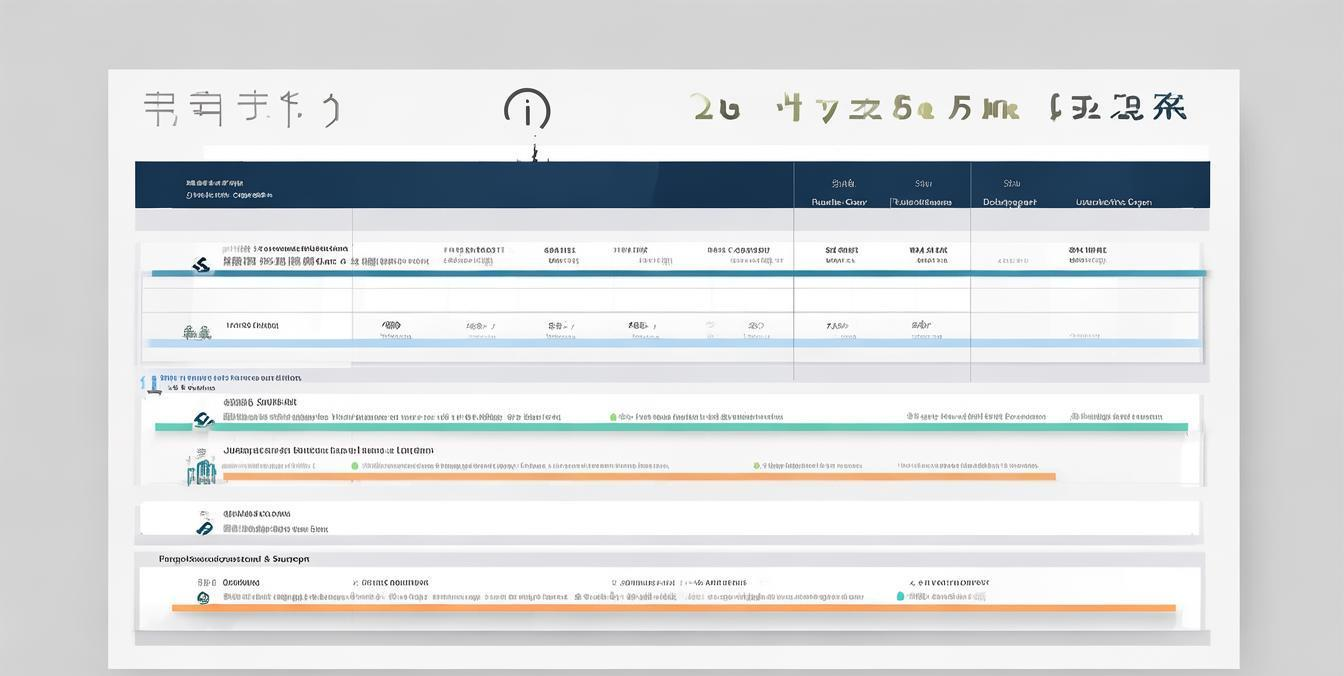Toggle the first green dot on the building row

pyautogui.click(x=354, y=466)
